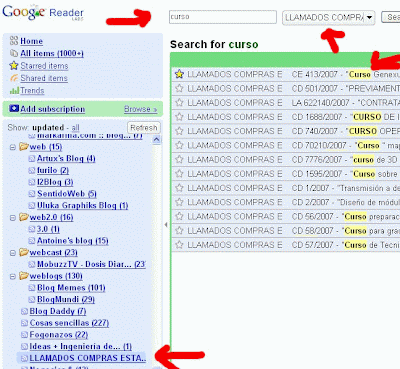This screenshot has width=400, height=369.
Task: Focus the search box containing 'curso'
Action: point(223,17)
